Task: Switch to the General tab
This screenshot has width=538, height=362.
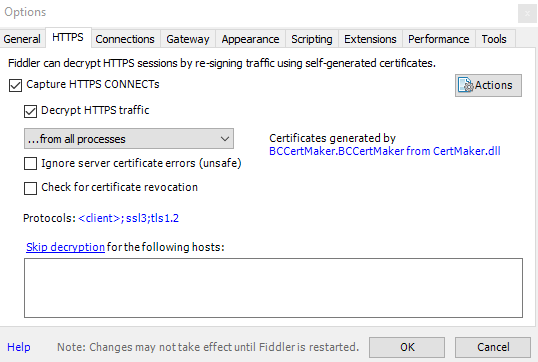Action: (22, 39)
